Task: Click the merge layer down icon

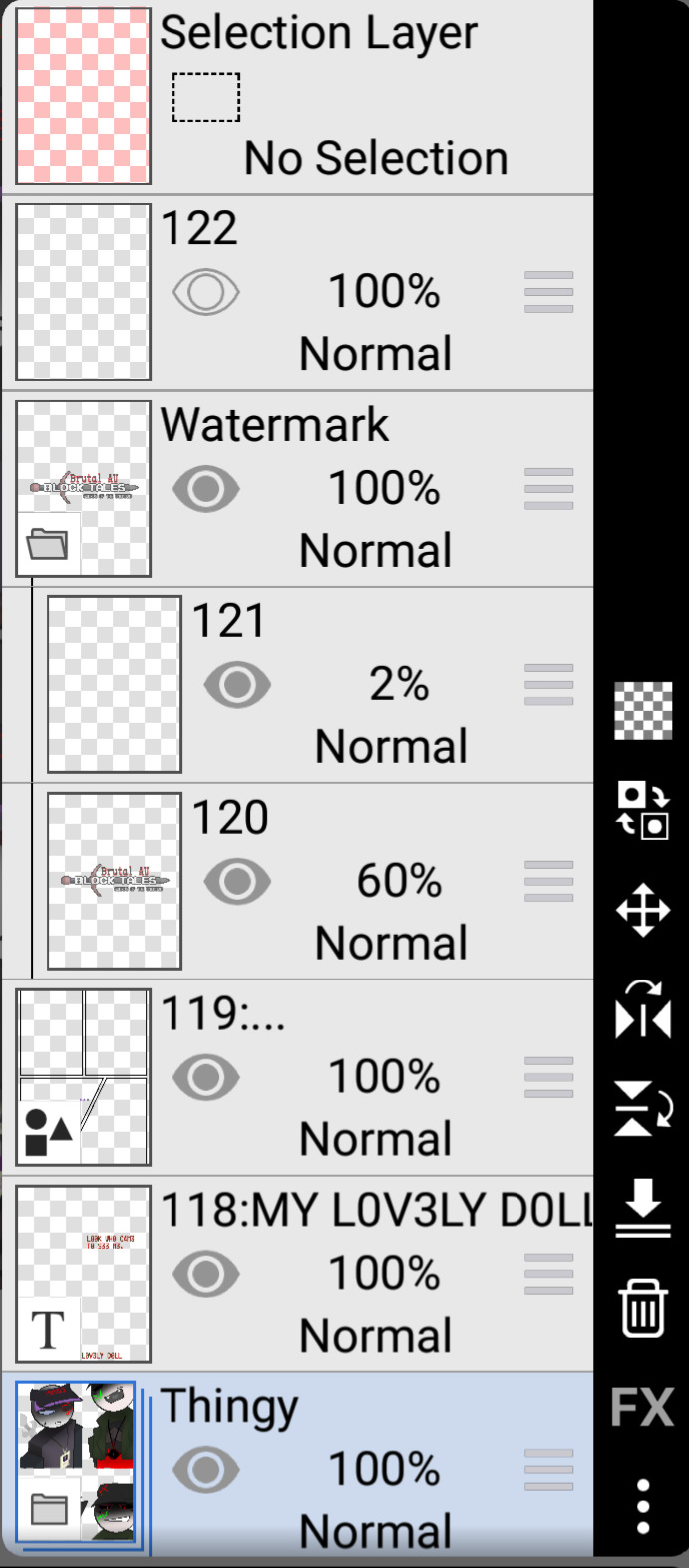Action: 643,1208
